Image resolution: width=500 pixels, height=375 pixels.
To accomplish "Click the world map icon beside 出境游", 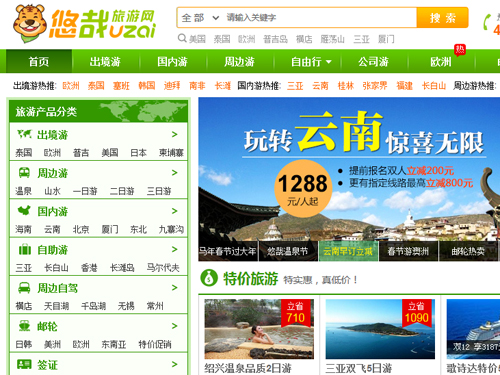I will pos(24,134).
